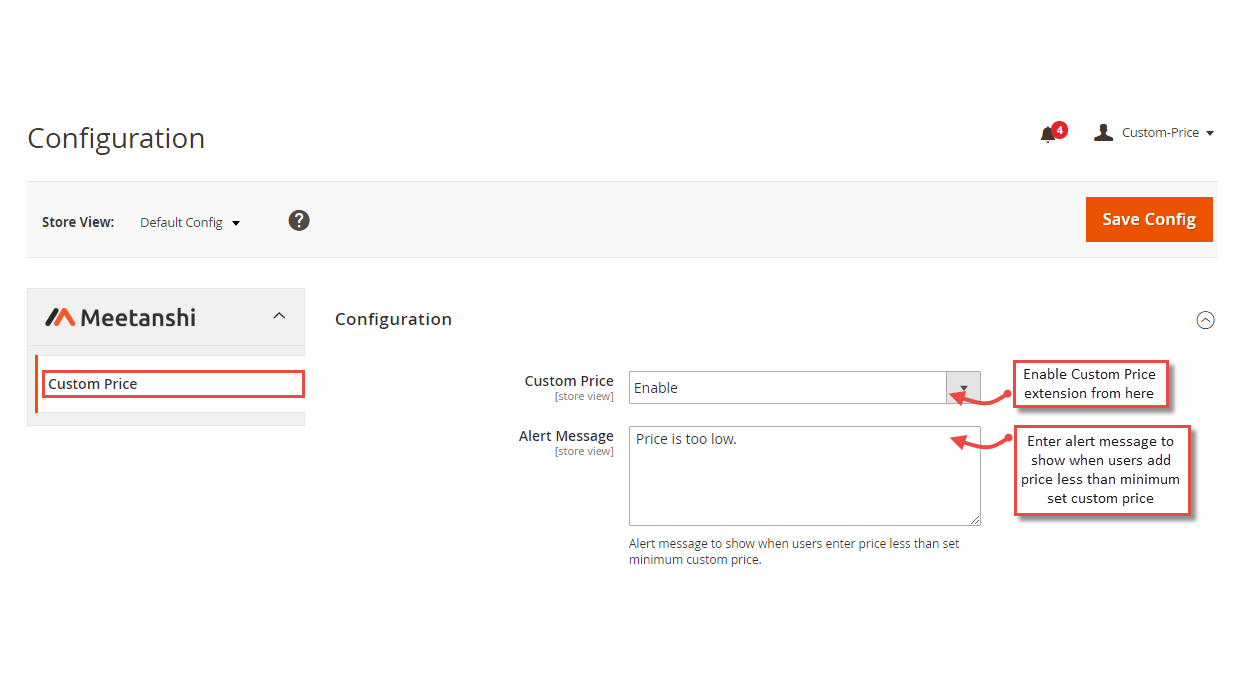Click the help question mark icon

tap(299, 221)
